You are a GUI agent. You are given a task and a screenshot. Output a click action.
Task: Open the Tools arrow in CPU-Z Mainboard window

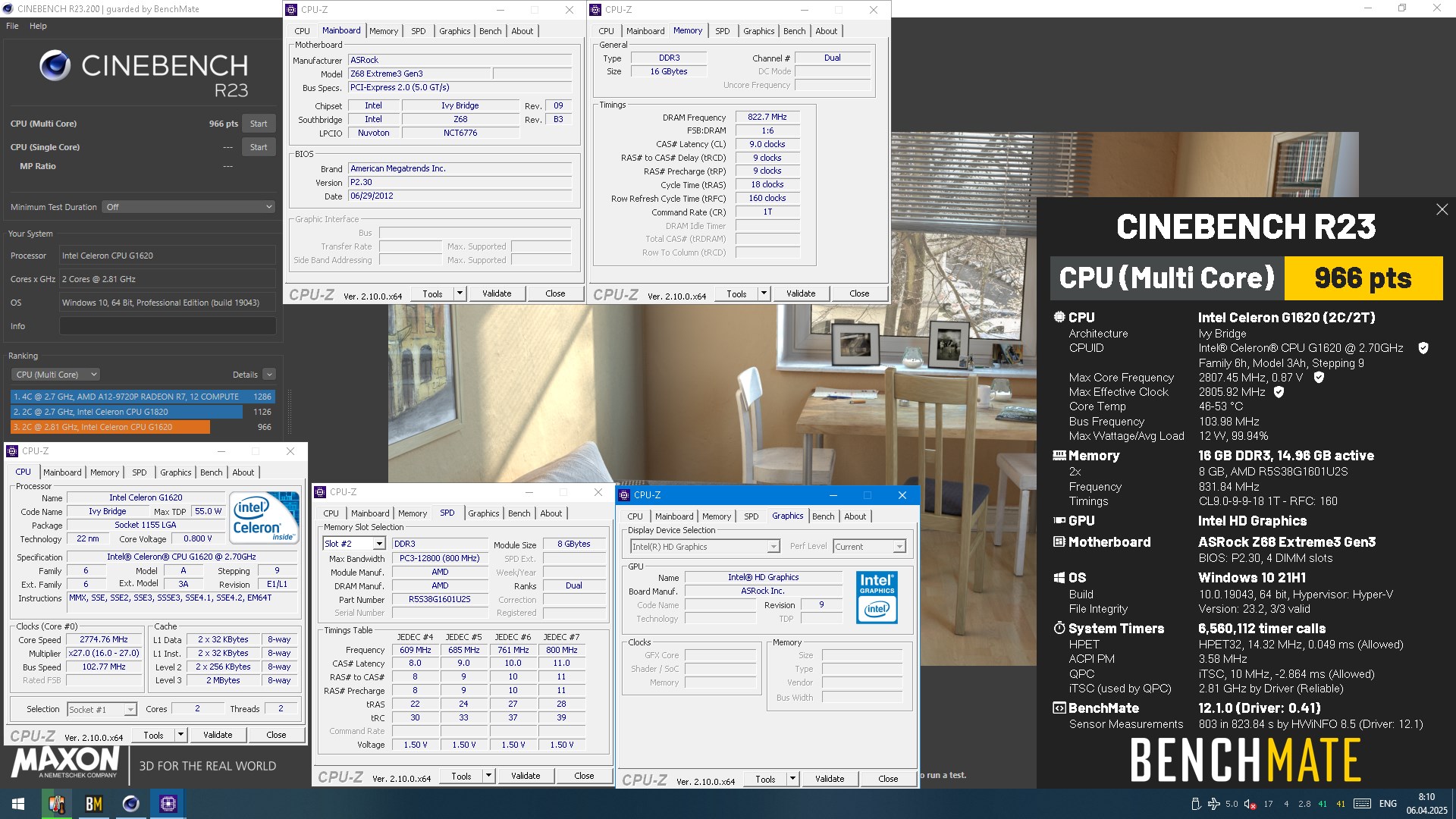pyautogui.click(x=460, y=293)
